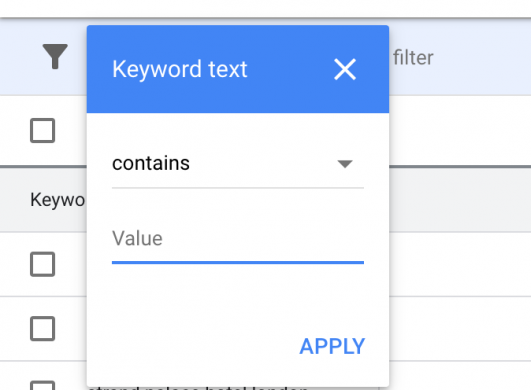Sort by the Keyword column header
This screenshot has width=531, height=390.
(58, 200)
